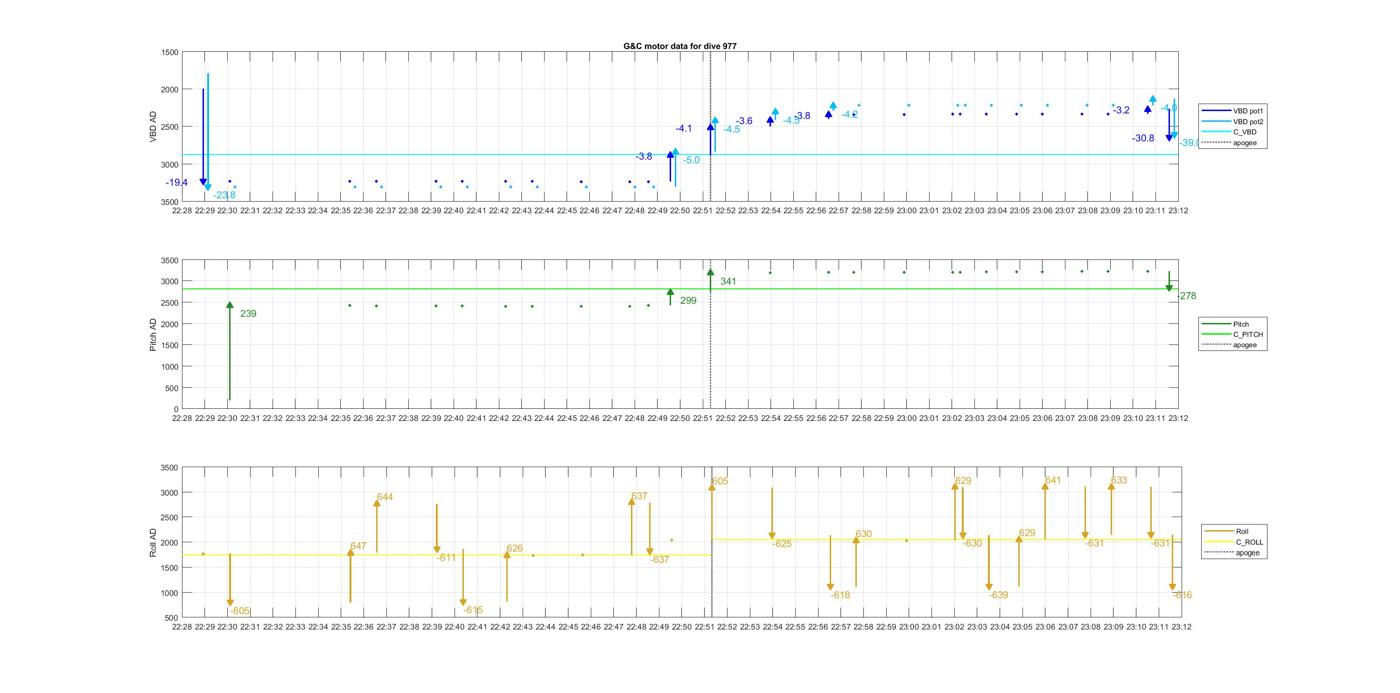Click the "-639" roll data label
The height and width of the screenshot is (693, 1400).
coord(998,595)
